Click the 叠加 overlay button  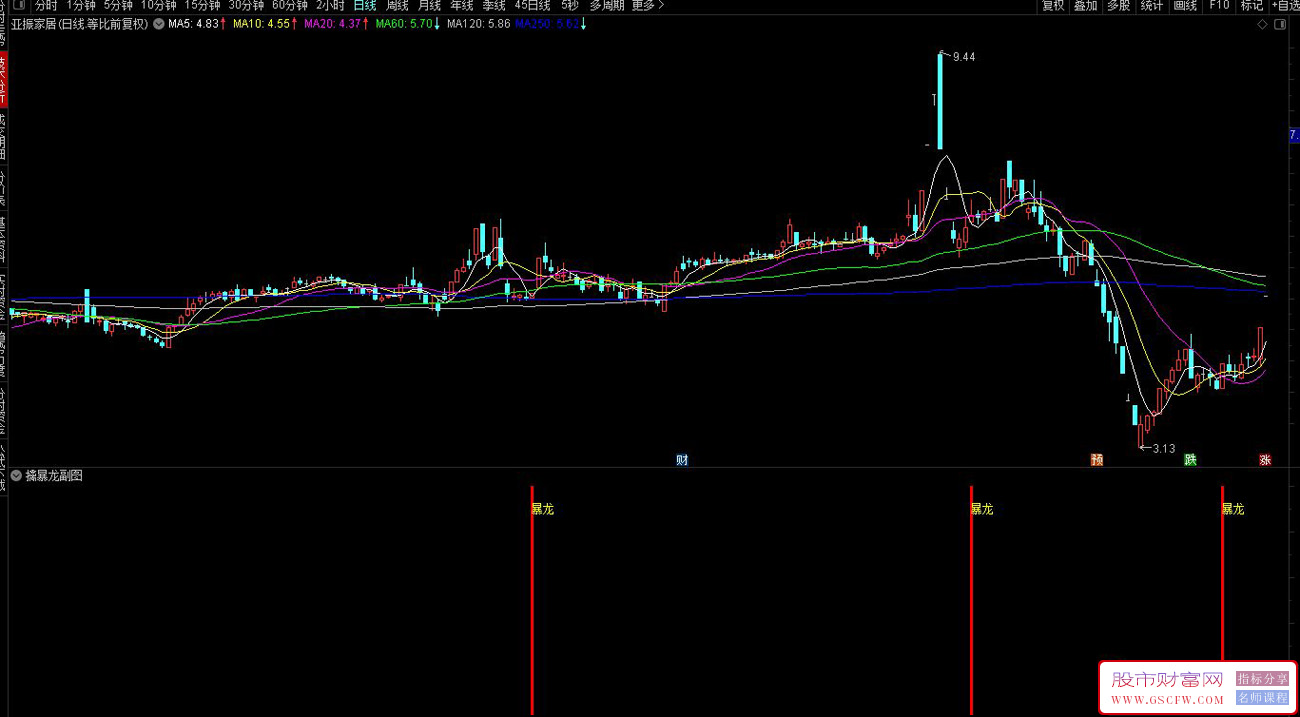pos(1086,5)
